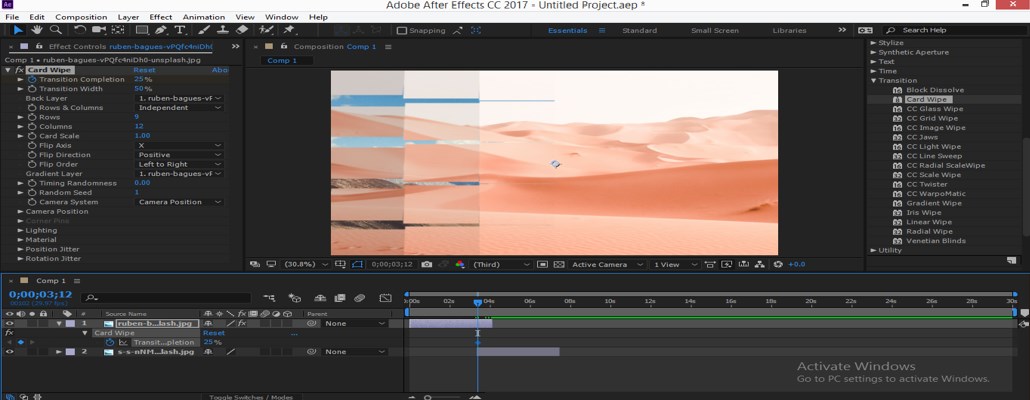Open the Layer menu
Image resolution: width=1030 pixels, height=400 pixels.
(x=128, y=17)
